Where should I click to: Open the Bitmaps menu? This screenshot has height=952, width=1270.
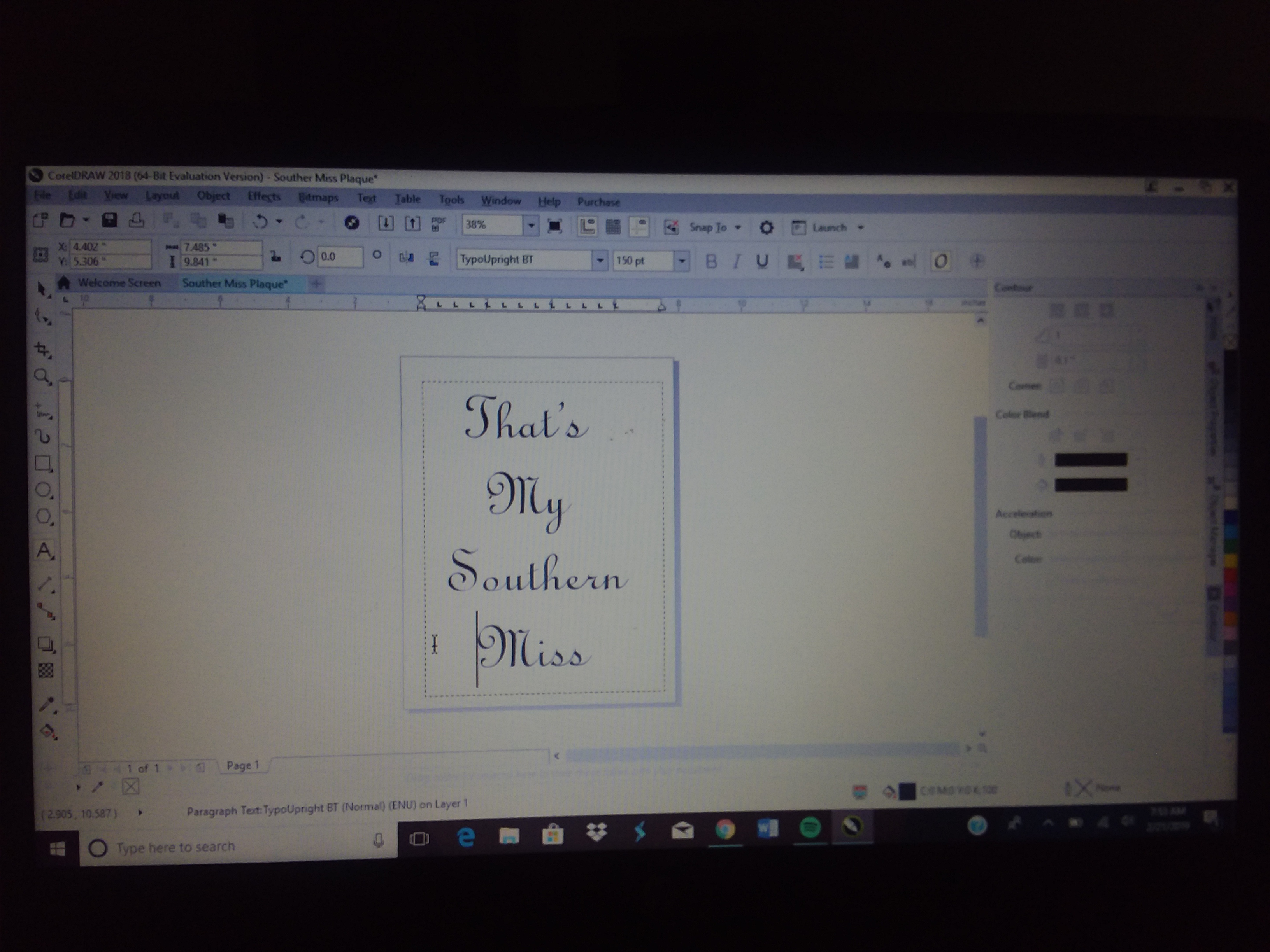318,198
